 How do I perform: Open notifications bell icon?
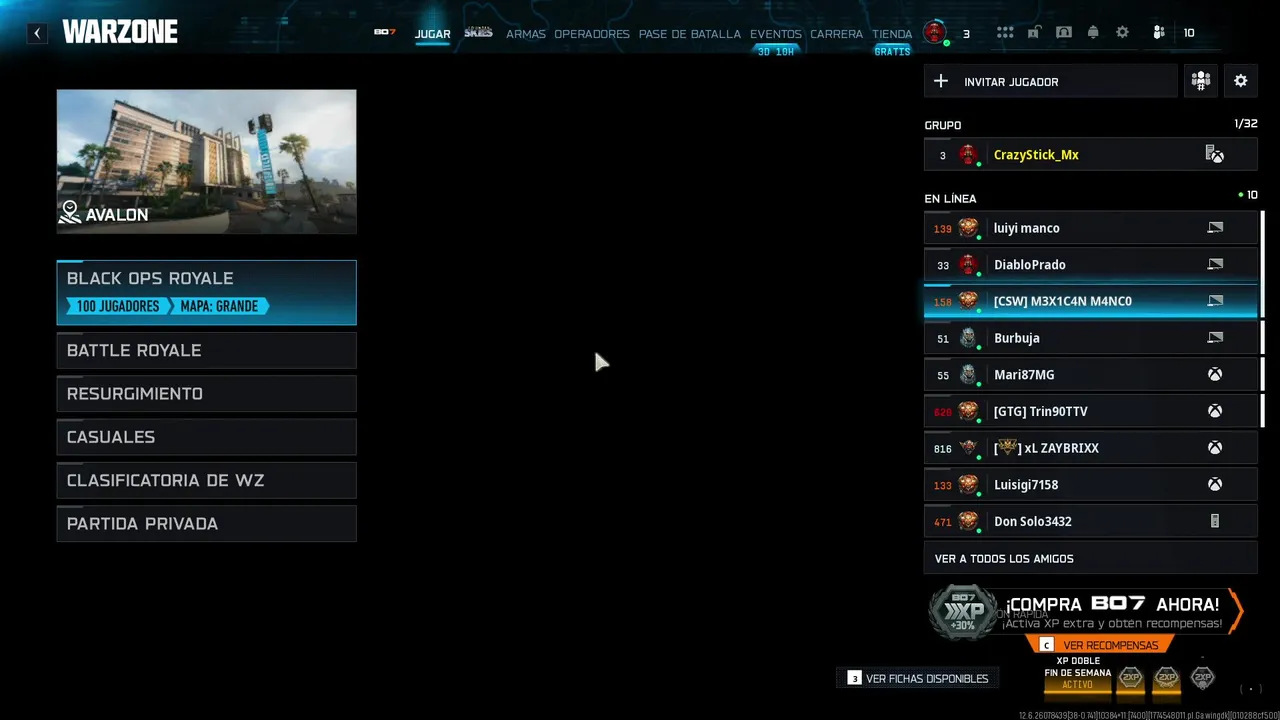[x=1093, y=33]
